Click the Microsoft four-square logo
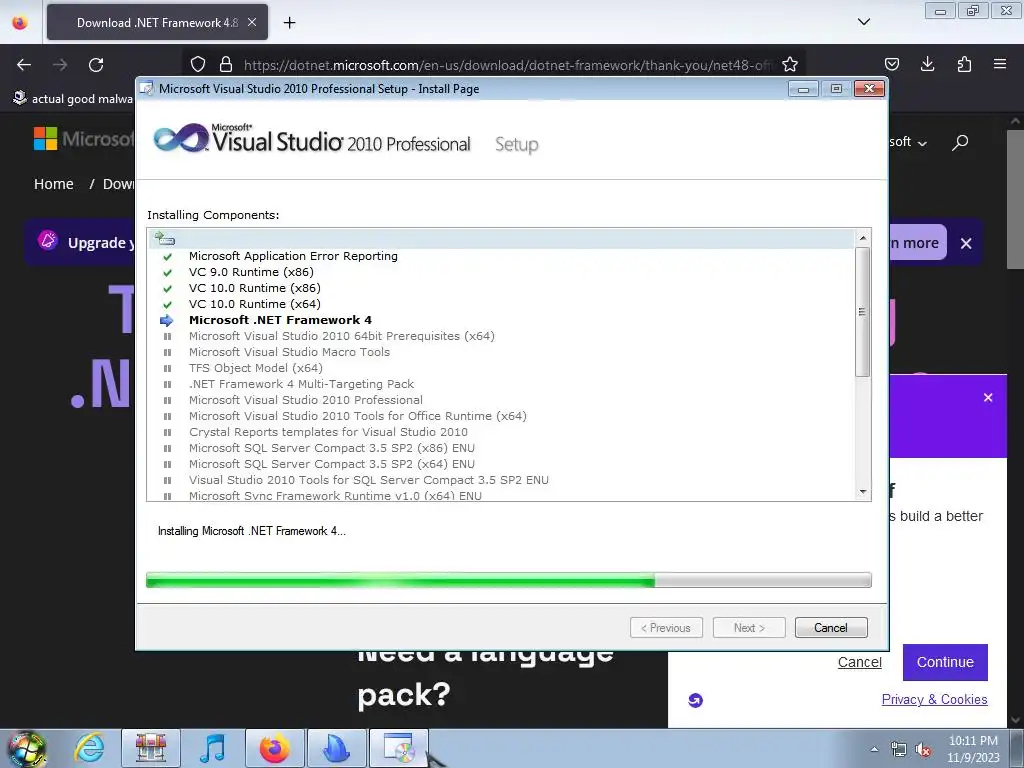Image resolution: width=1024 pixels, height=768 pixels. pos(45,138)
